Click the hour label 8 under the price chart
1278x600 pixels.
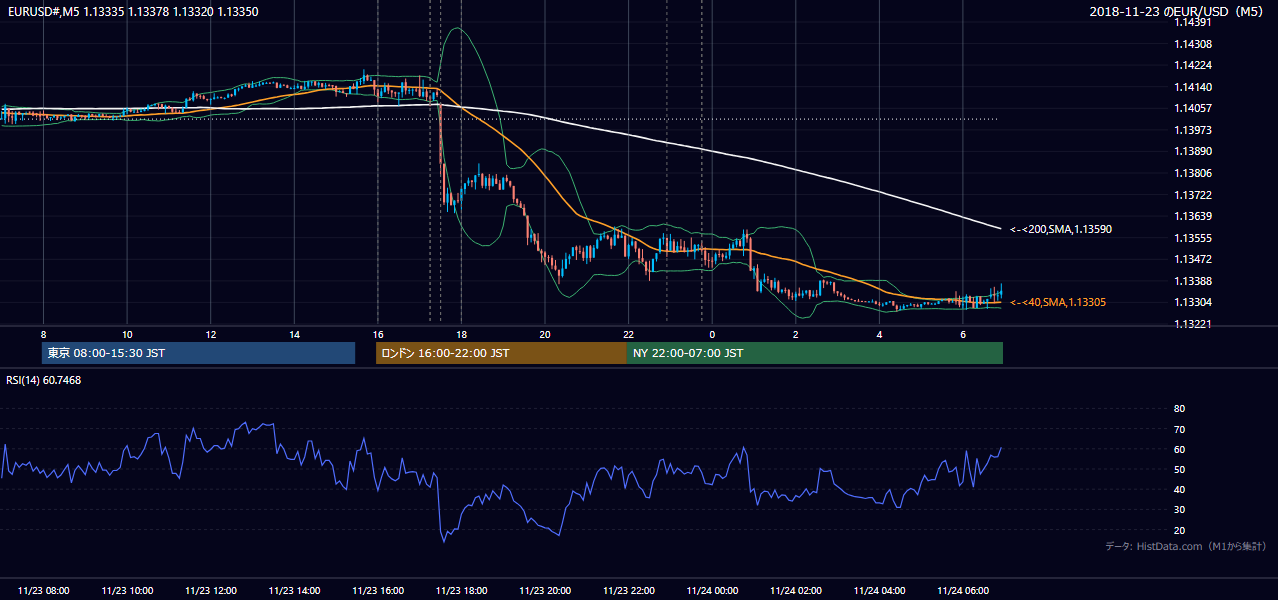[44, 334]
